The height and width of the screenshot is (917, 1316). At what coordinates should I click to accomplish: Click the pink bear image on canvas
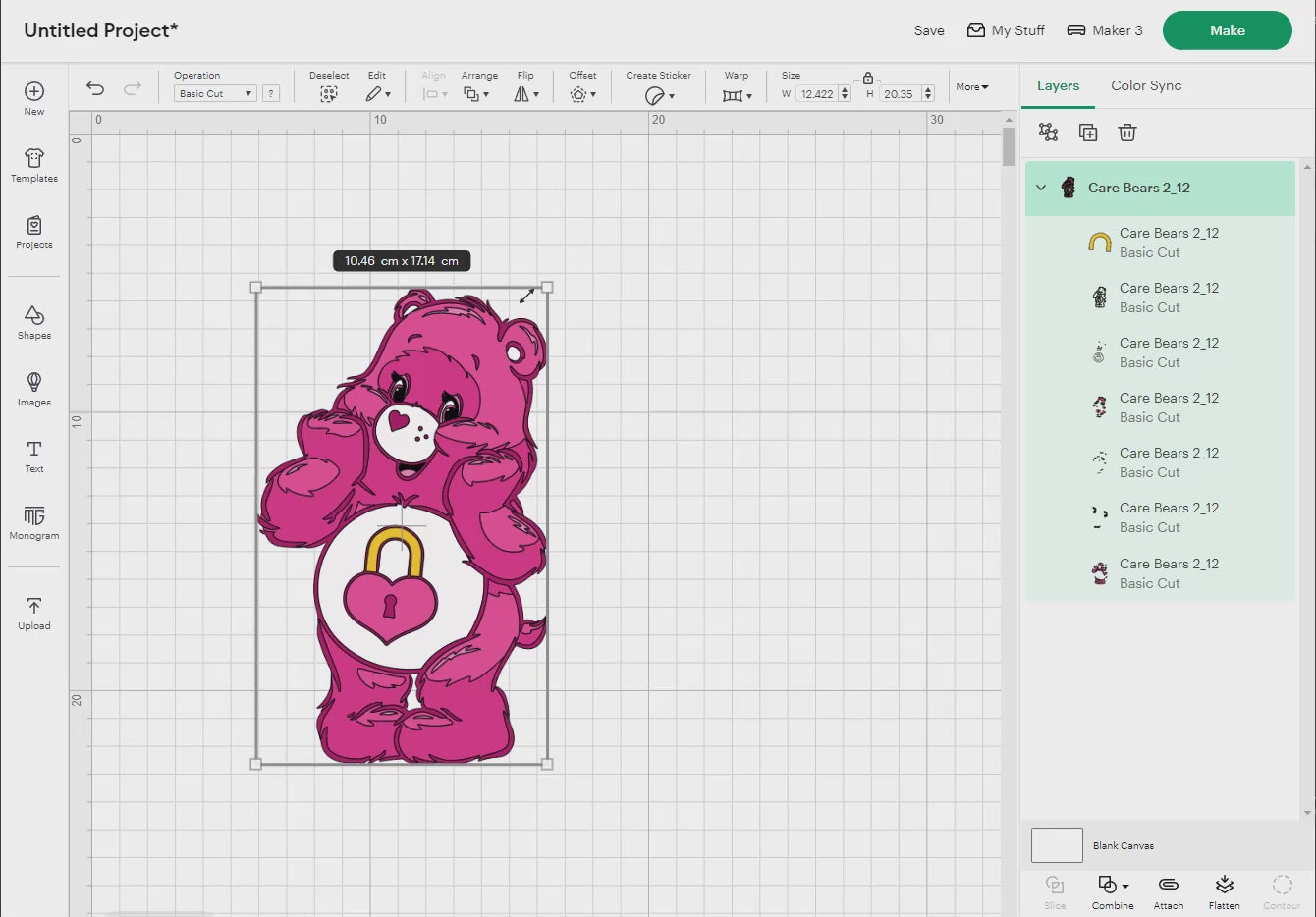tap(404, 525)
